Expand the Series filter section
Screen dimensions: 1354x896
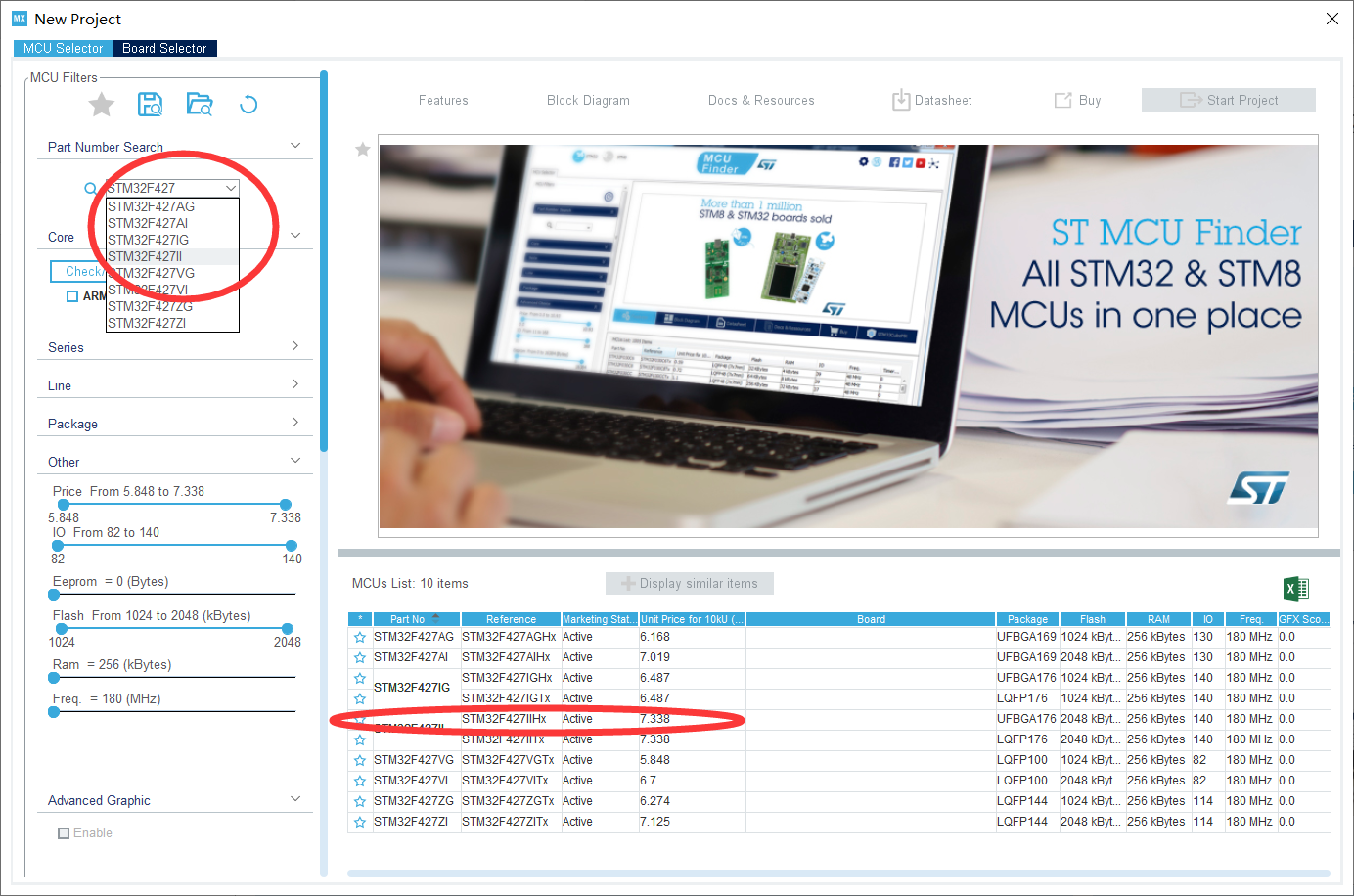295,346
